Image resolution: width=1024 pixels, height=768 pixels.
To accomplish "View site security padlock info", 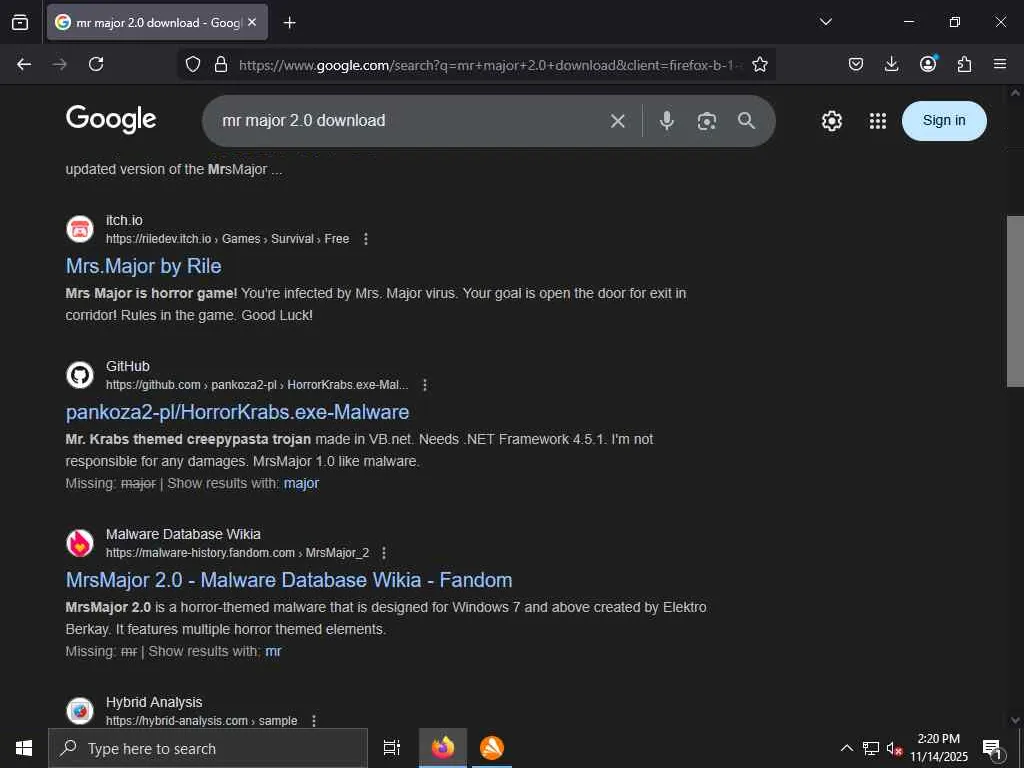I will click(221, 64).
